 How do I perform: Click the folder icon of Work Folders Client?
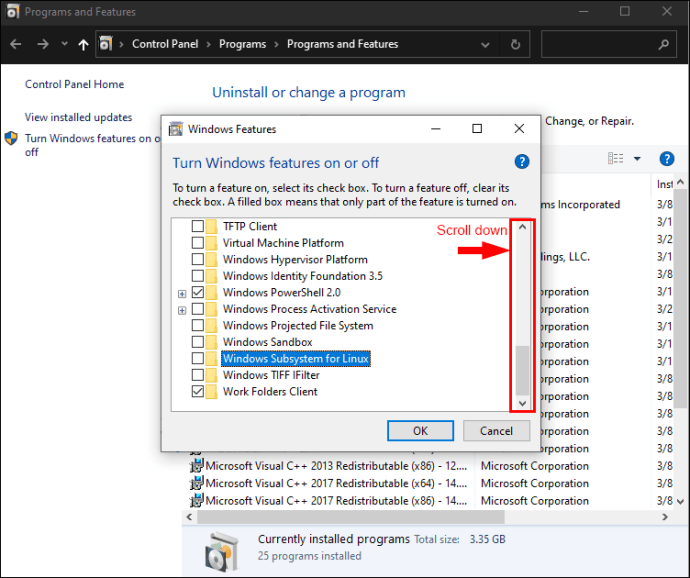212,391
